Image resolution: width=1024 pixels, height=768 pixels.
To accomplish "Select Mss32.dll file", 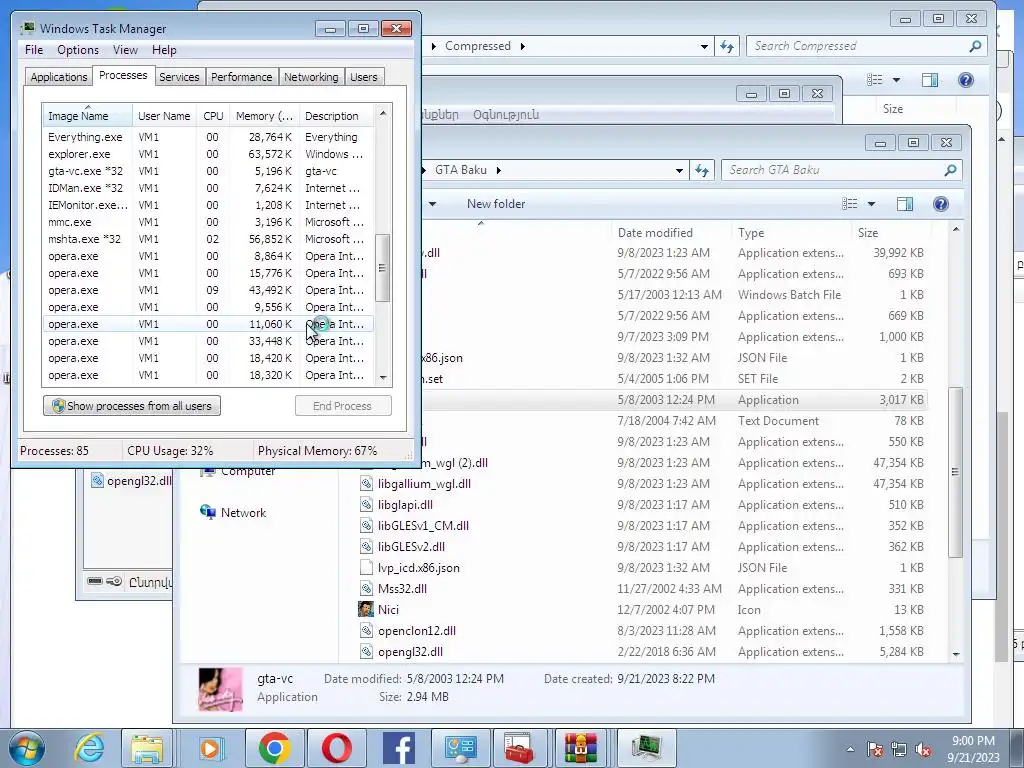I will pyautogui.click(x=402, y=588).
